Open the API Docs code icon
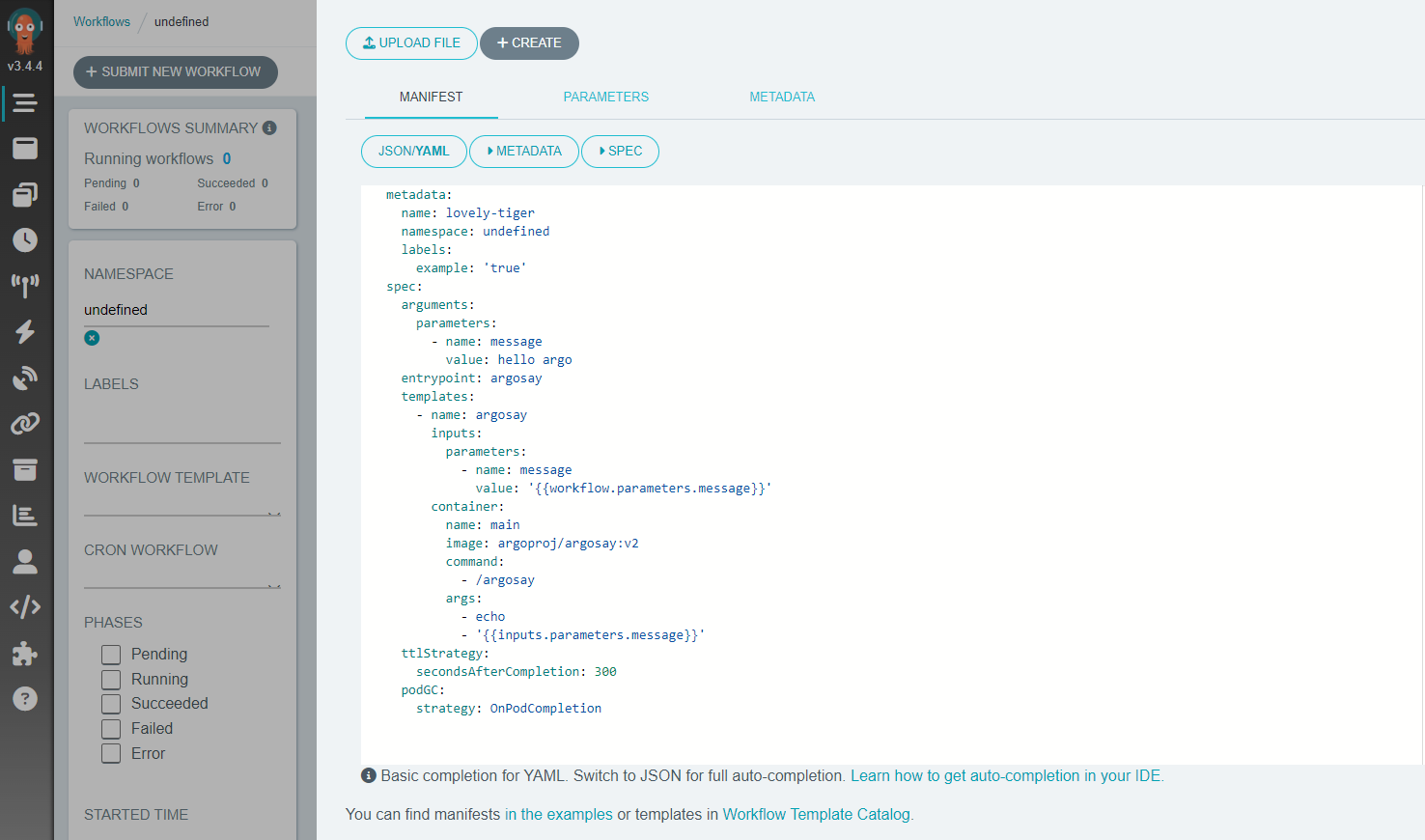This screenshot has height=840, width=1425. [x=26, y=606]
